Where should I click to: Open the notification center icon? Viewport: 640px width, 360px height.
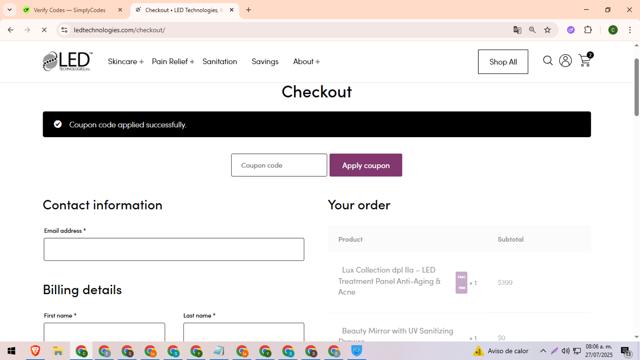pyautogui.click(x=626, y=351)
